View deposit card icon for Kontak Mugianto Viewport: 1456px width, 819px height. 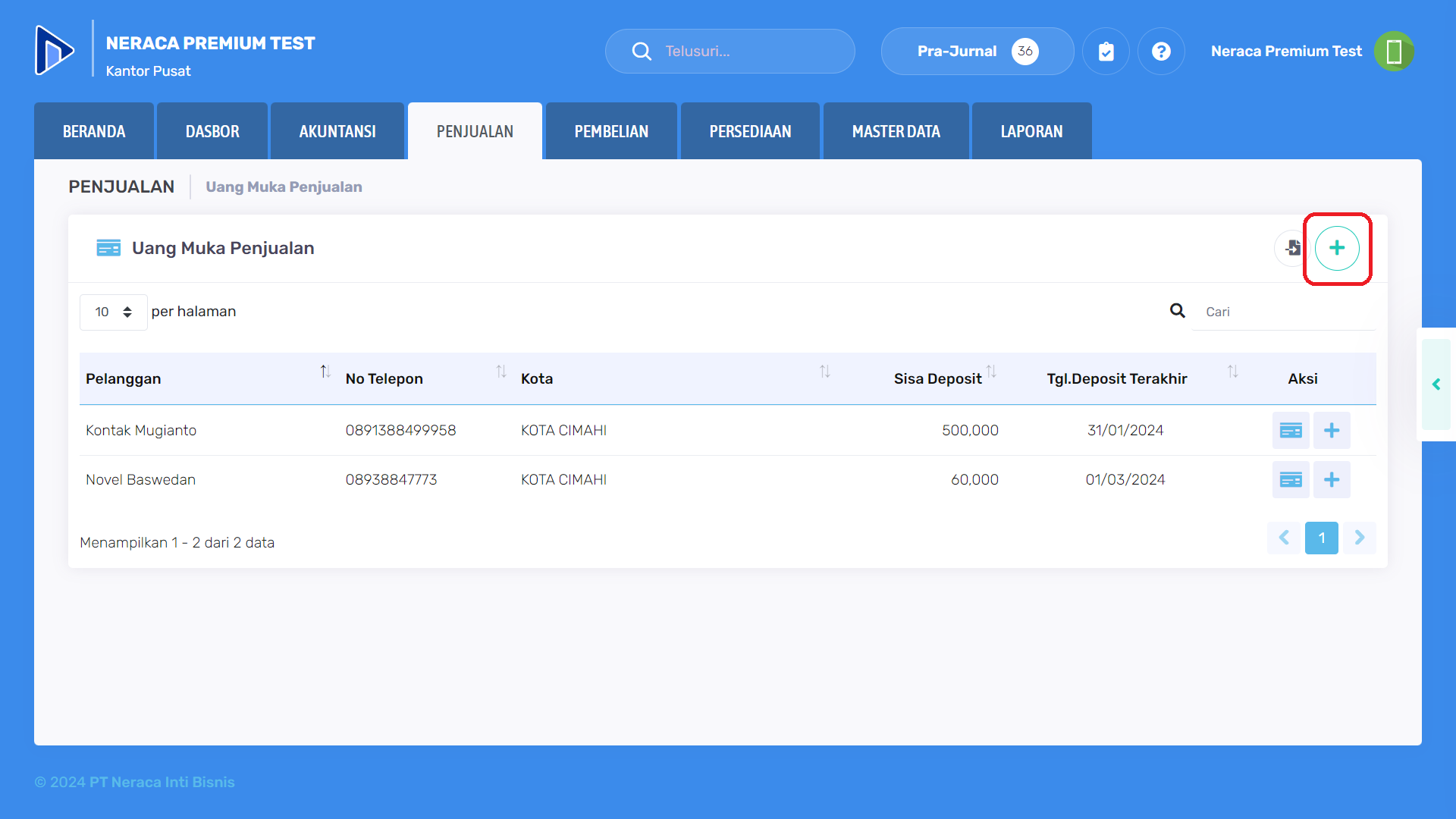coord(1291,430)
